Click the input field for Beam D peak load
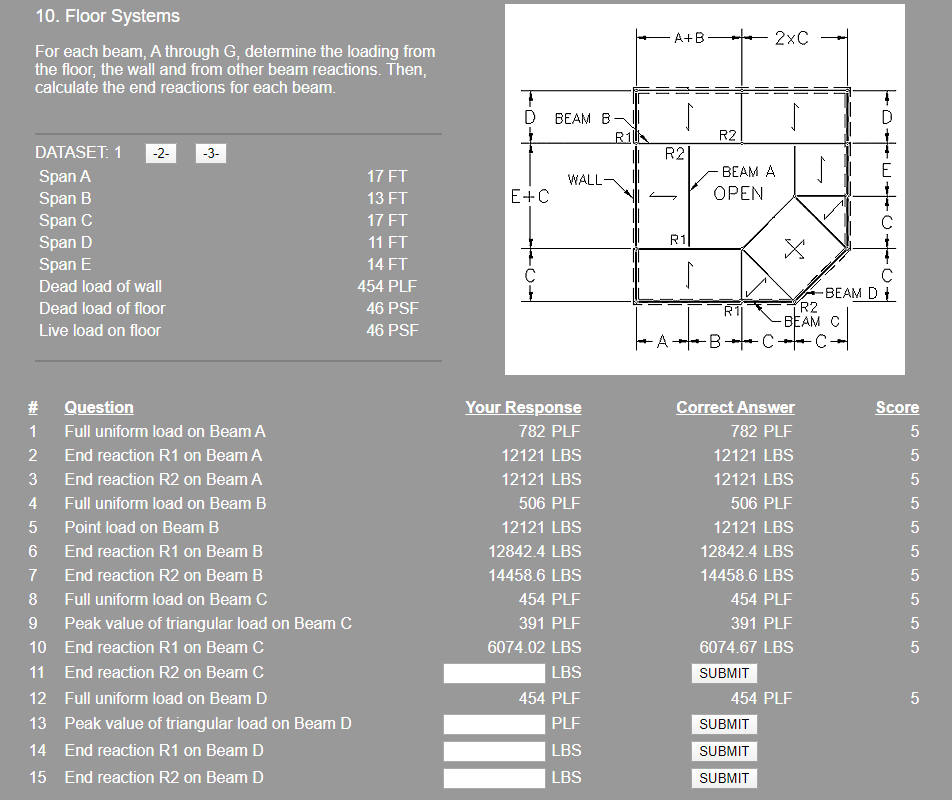 (x=494, y=724)
